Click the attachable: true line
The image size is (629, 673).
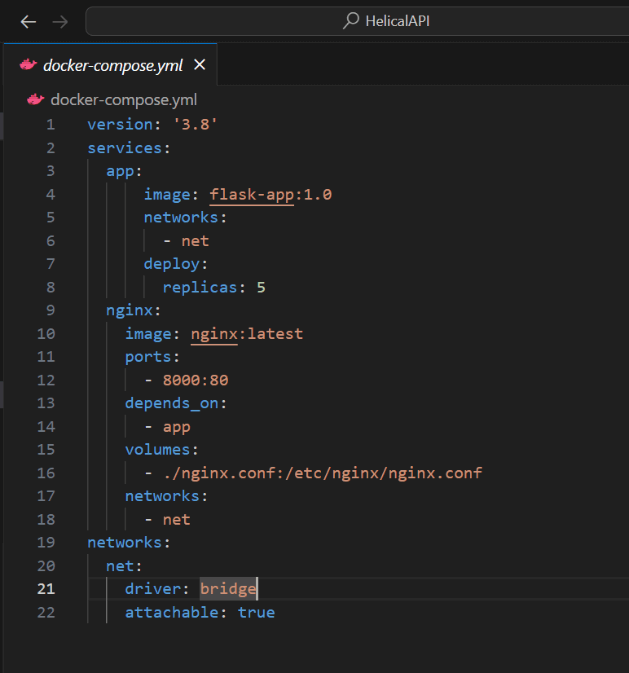pos(200,612)
